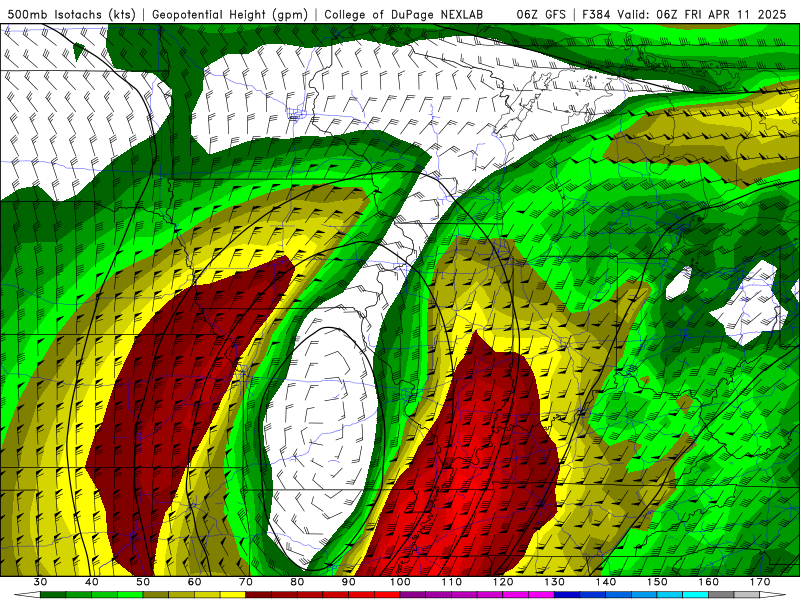
Task: Click the dark green swatch under '30'
Action: tap(53, 595)
